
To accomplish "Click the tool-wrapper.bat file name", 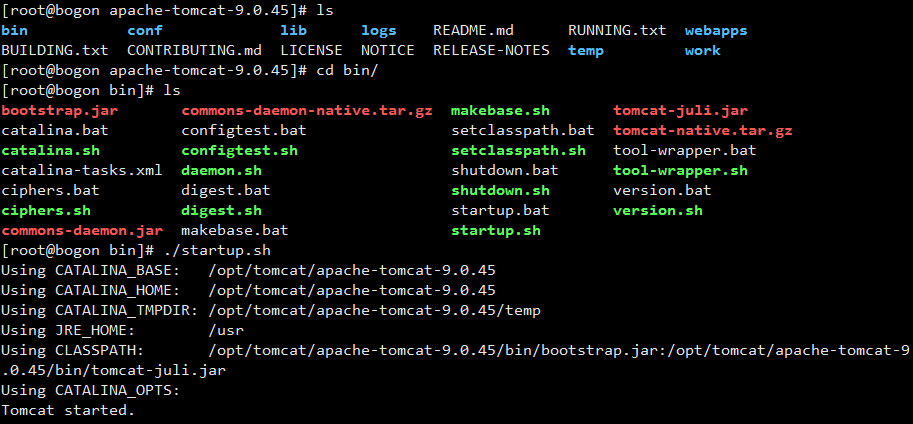I will [685, 150].
